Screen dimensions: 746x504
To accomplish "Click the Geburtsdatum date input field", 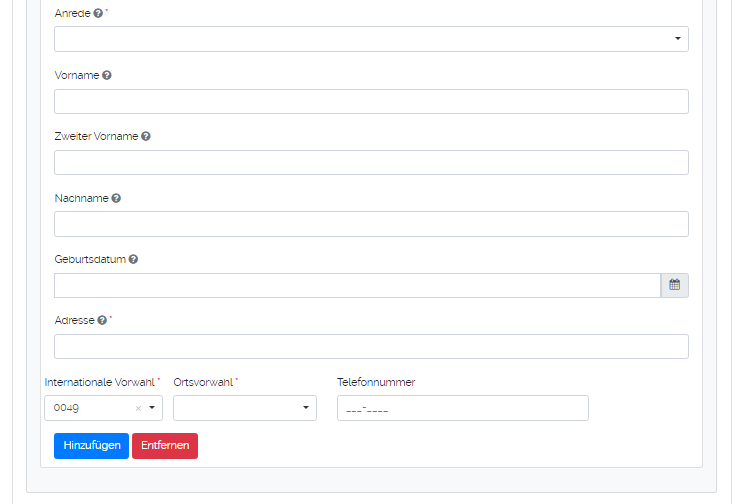I will click(357, 285).
